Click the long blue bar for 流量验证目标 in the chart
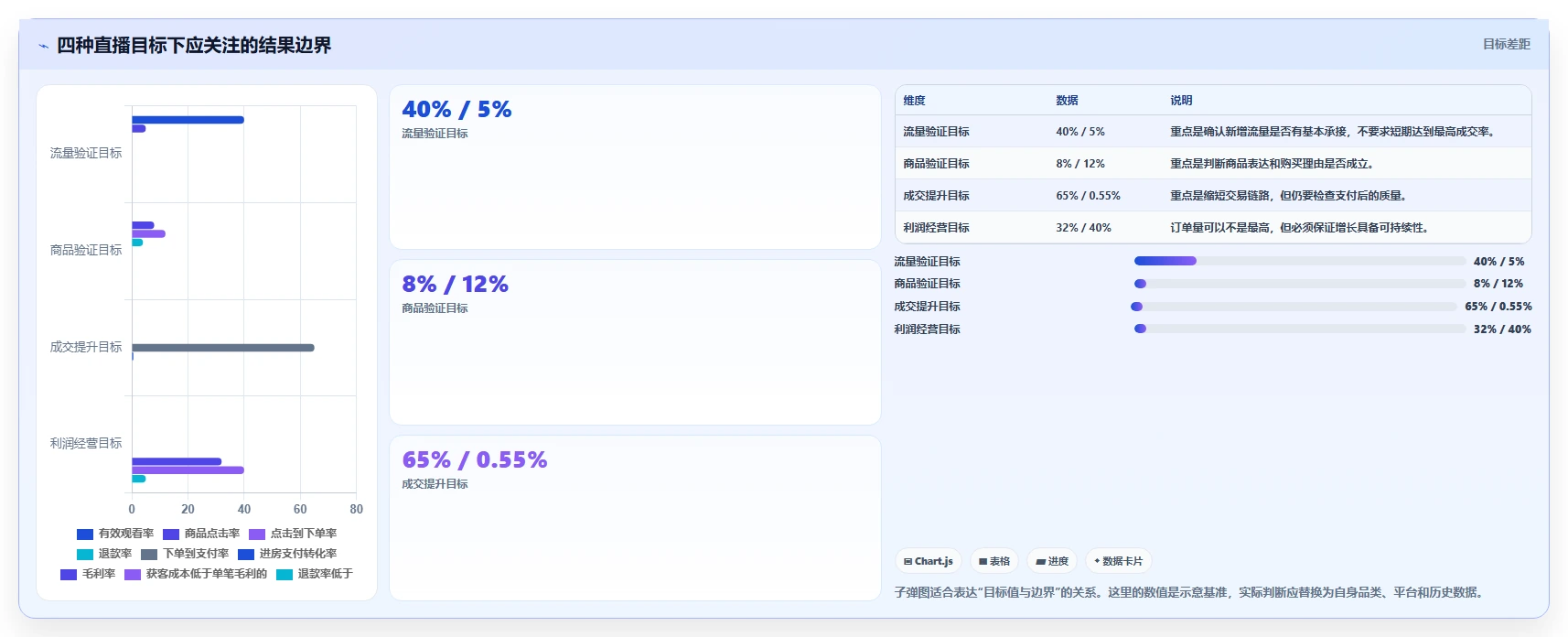The height and width of the screenshot is (637, 1568). 188,120
